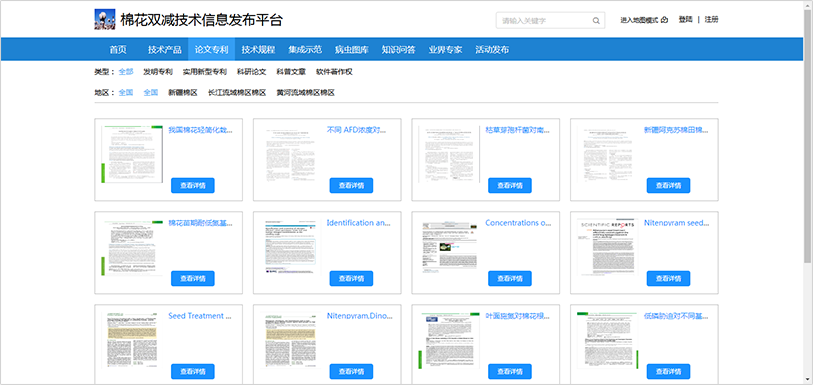Viewport: 813px width, 385px height.
Task: Go to 首页 in navigation bar
Action: (118, 50)
